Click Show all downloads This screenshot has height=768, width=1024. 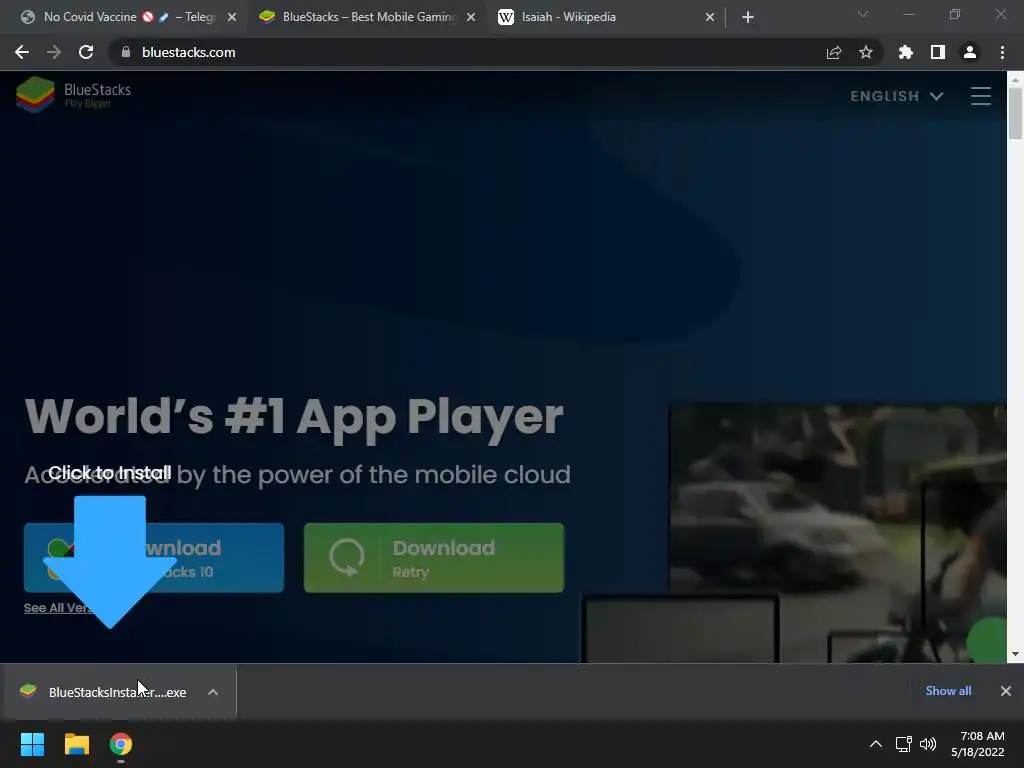pos(948,691)
